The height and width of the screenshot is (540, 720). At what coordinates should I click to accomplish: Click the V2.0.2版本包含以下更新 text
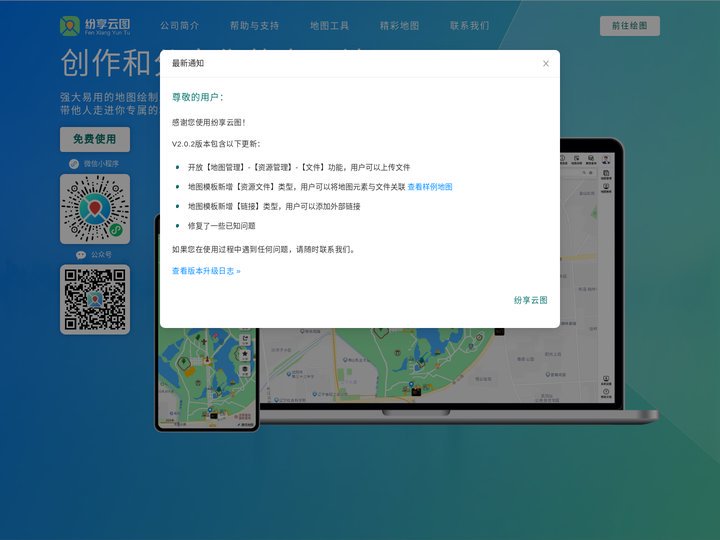(x=216, y=144)
